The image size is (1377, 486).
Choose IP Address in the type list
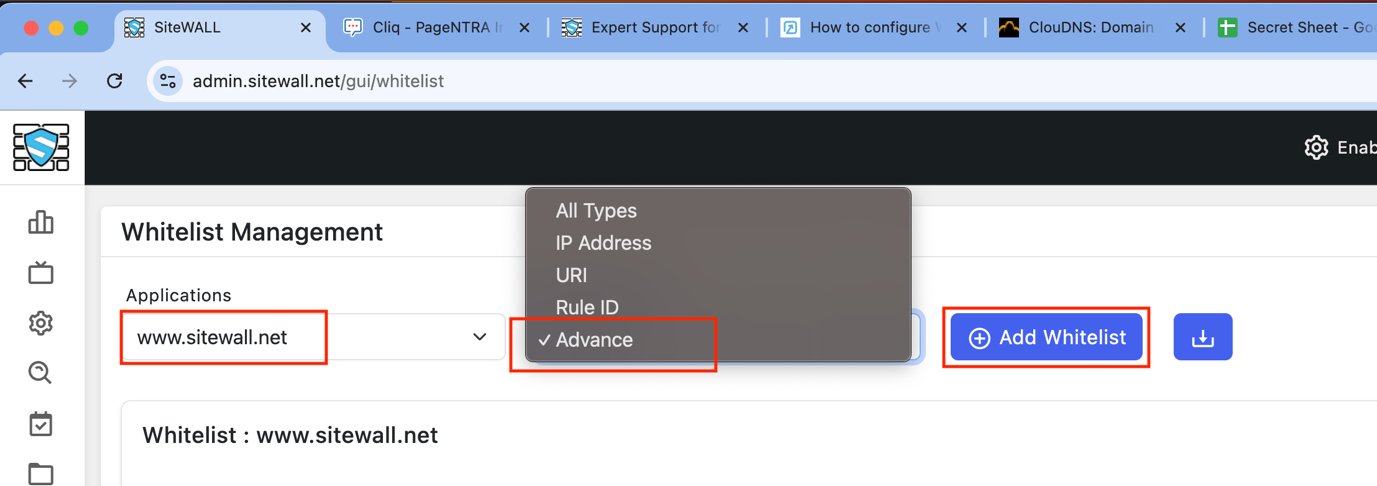coord(603,243)
